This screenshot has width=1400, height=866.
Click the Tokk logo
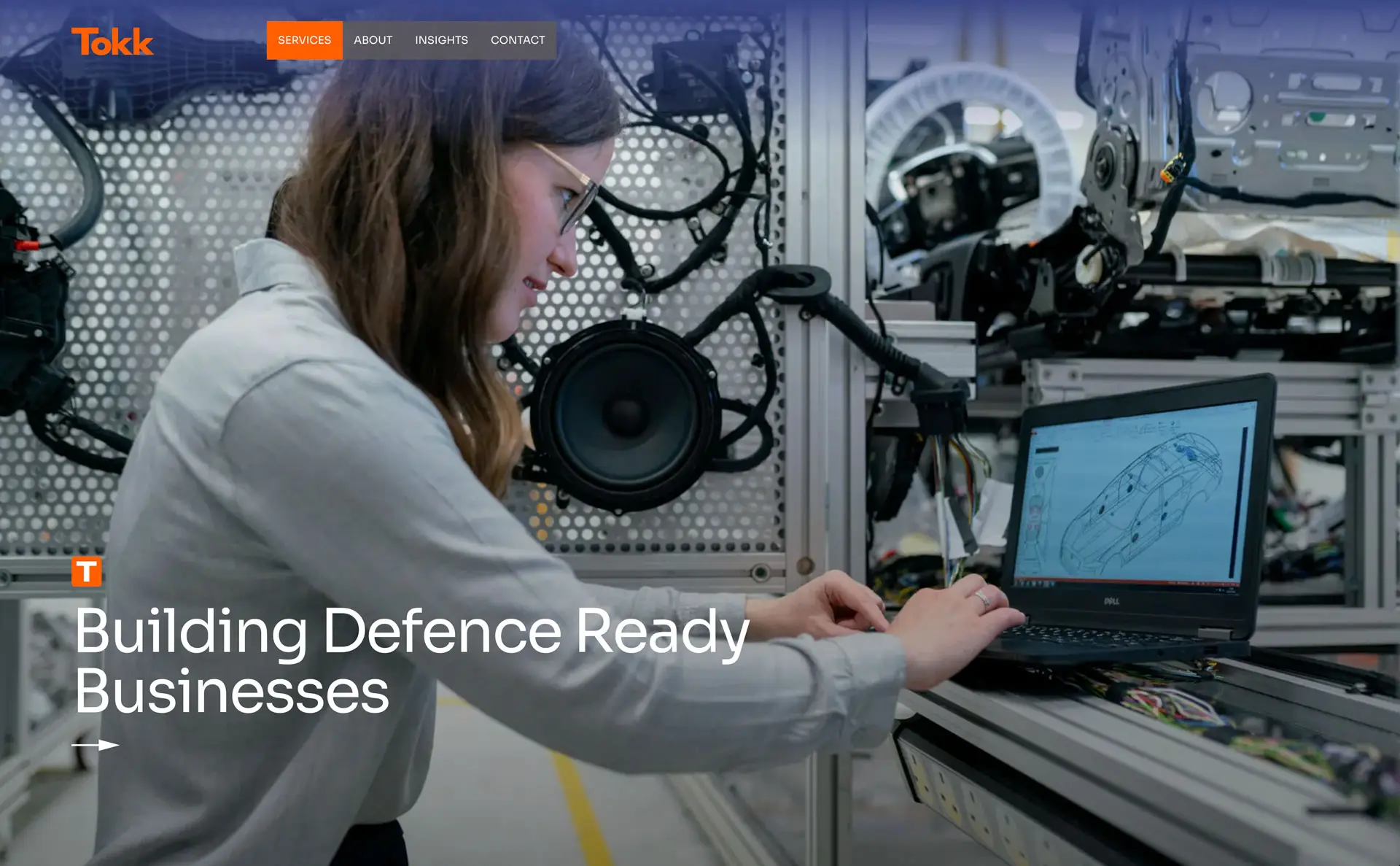(x=112, y=42)
